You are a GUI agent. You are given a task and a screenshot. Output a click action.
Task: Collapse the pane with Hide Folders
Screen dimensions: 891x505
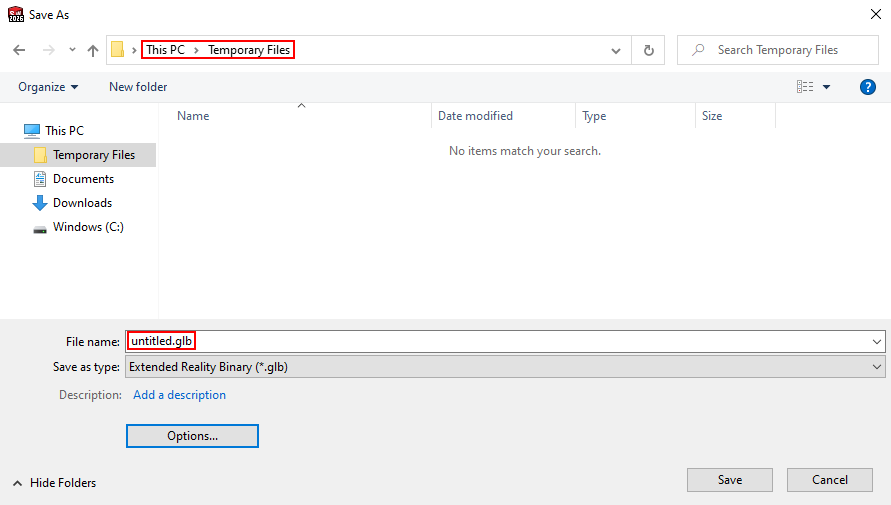(55, 483)
